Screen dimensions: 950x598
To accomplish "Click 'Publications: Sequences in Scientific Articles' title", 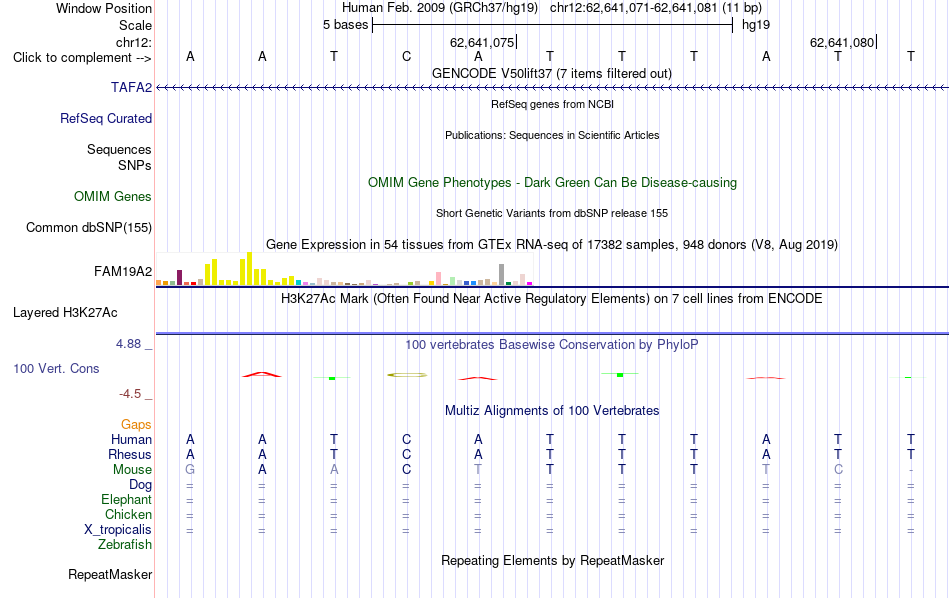I will (552, 135).
